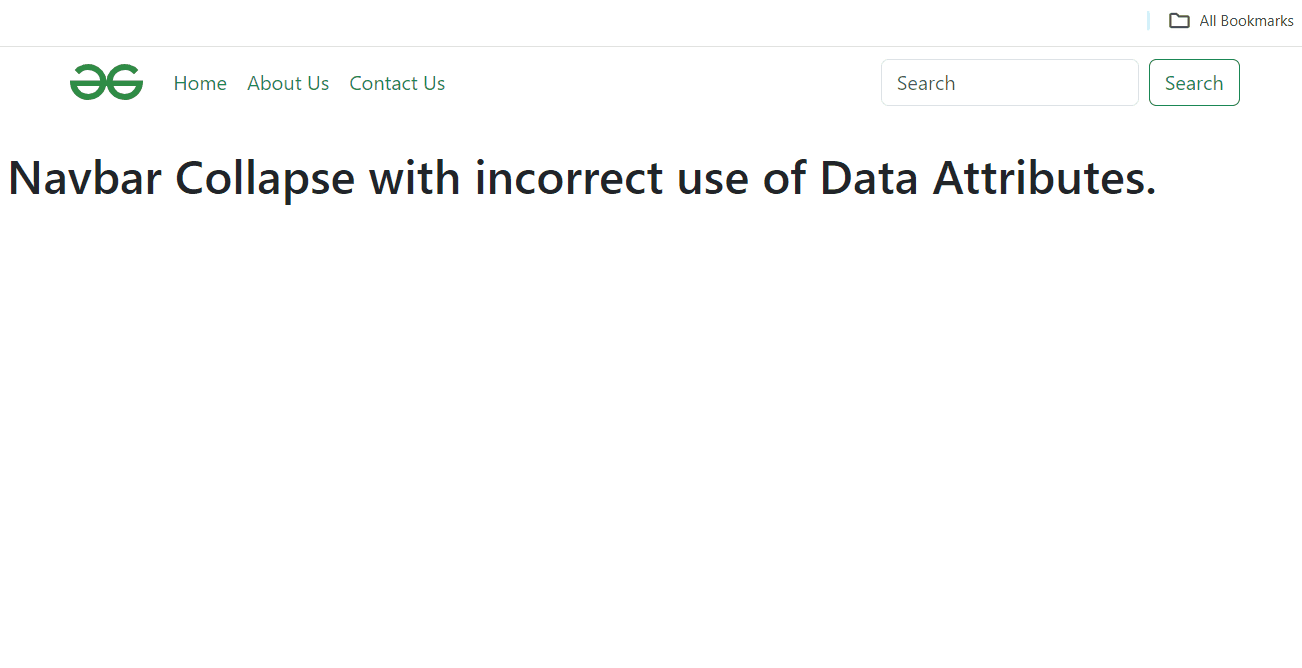This screenshot has height=668, width=1302.
Task: Click the word "Navbar" in the heading
Action: (x=84, y=179)
